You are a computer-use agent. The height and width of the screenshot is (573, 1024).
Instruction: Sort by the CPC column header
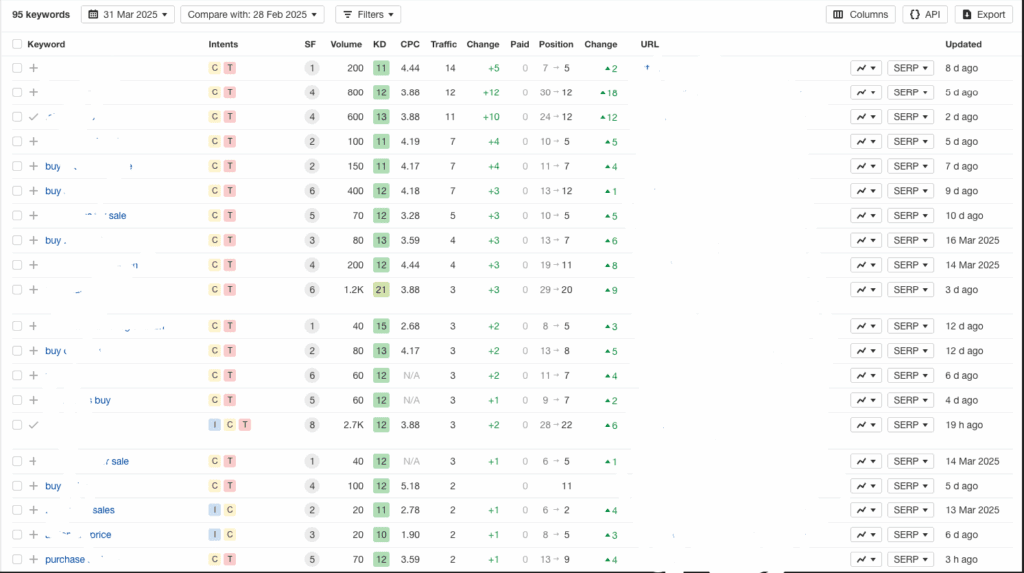410,44
